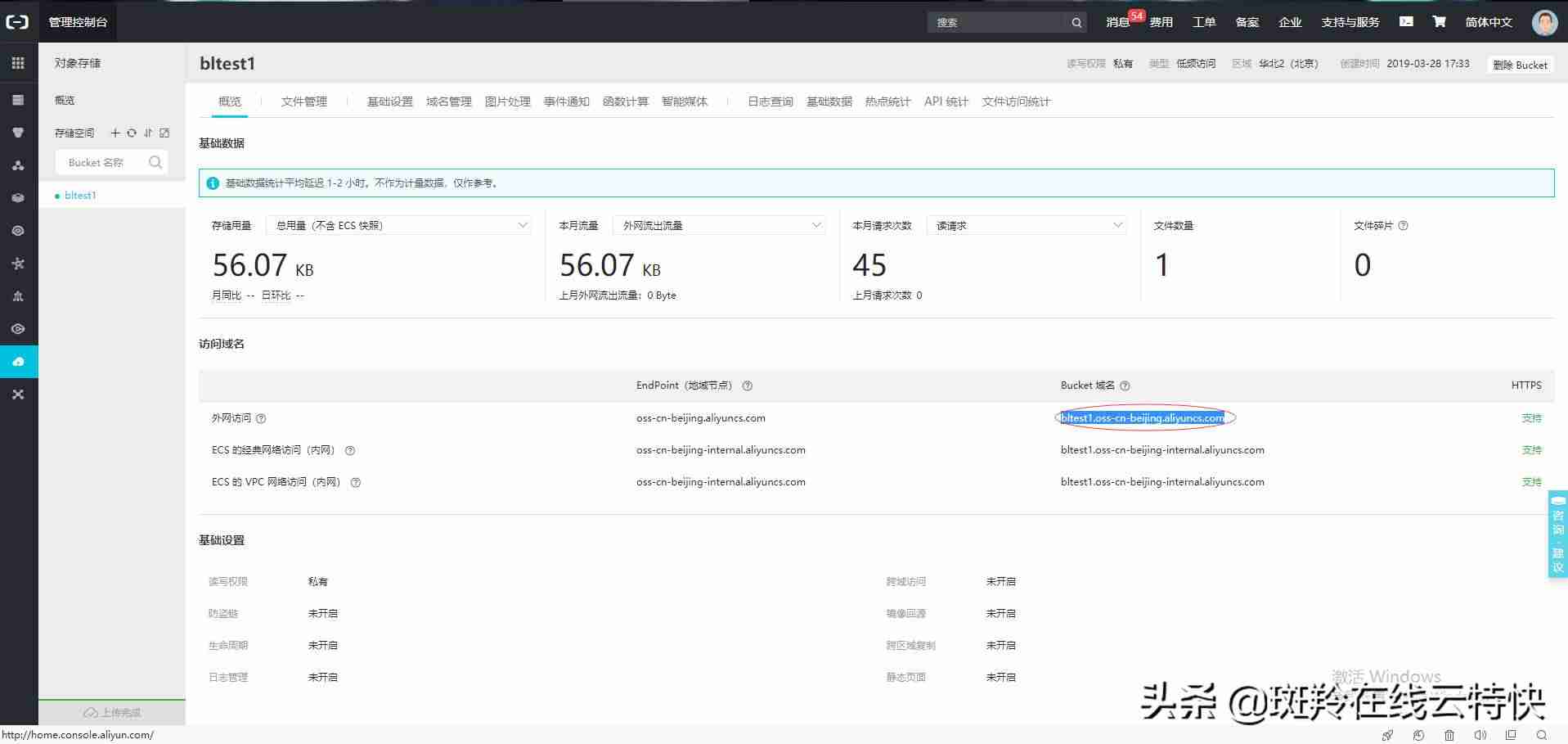Viewport: 1568px width, 744px height.
Task: Open the 工单 tickets link
Action: click(x=1204, y=22)
